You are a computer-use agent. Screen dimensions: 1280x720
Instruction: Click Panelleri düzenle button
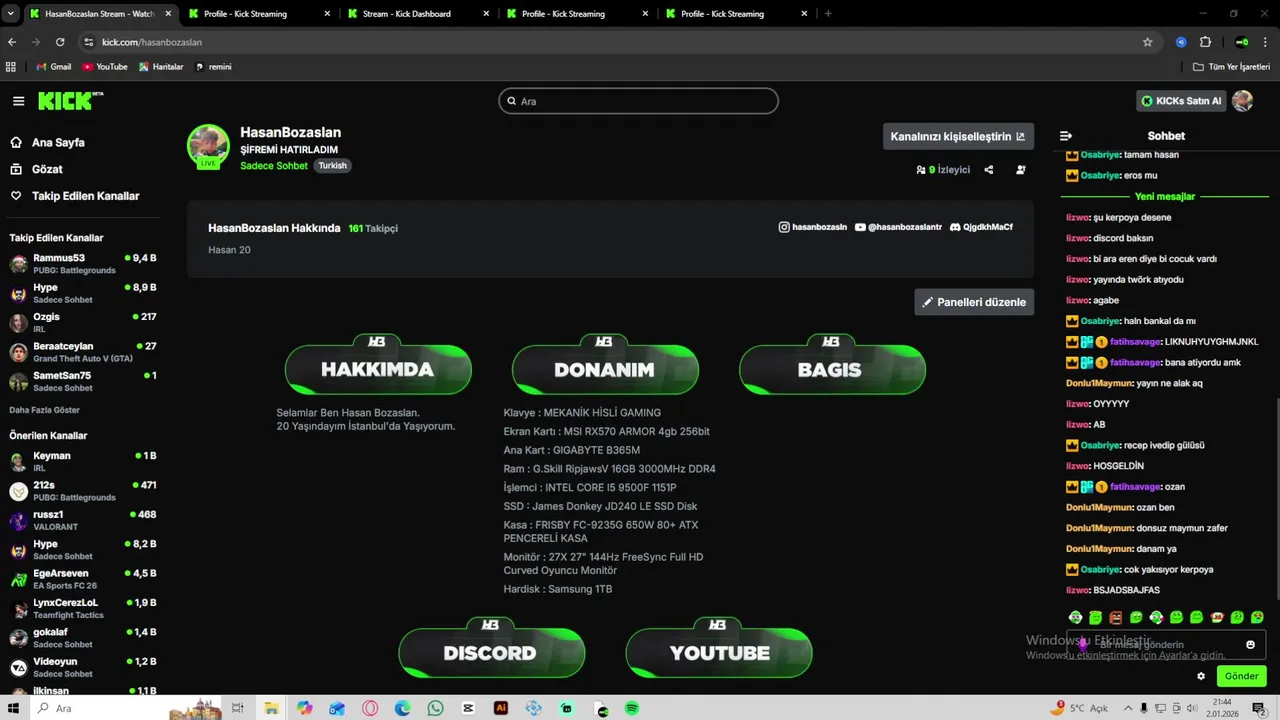point(974,302)
